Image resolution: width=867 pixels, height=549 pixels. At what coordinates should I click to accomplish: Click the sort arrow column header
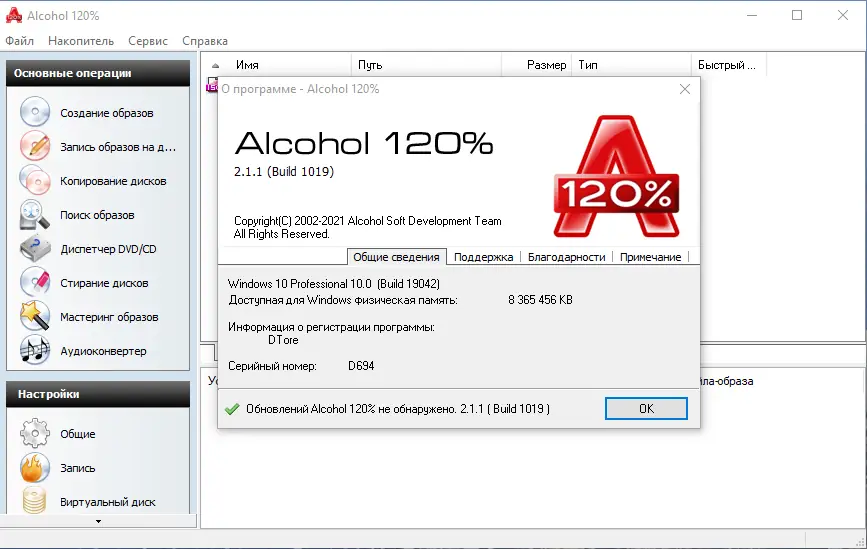coord(216,65)
